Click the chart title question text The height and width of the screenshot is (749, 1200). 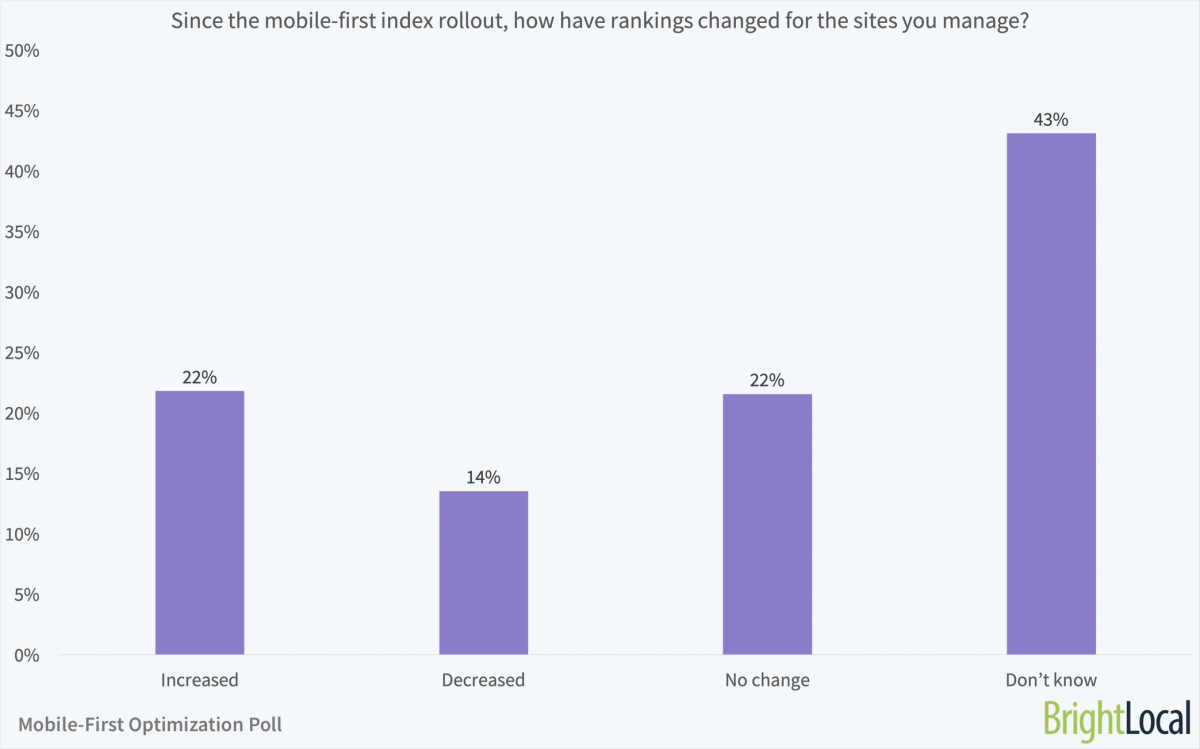(600, 21)
